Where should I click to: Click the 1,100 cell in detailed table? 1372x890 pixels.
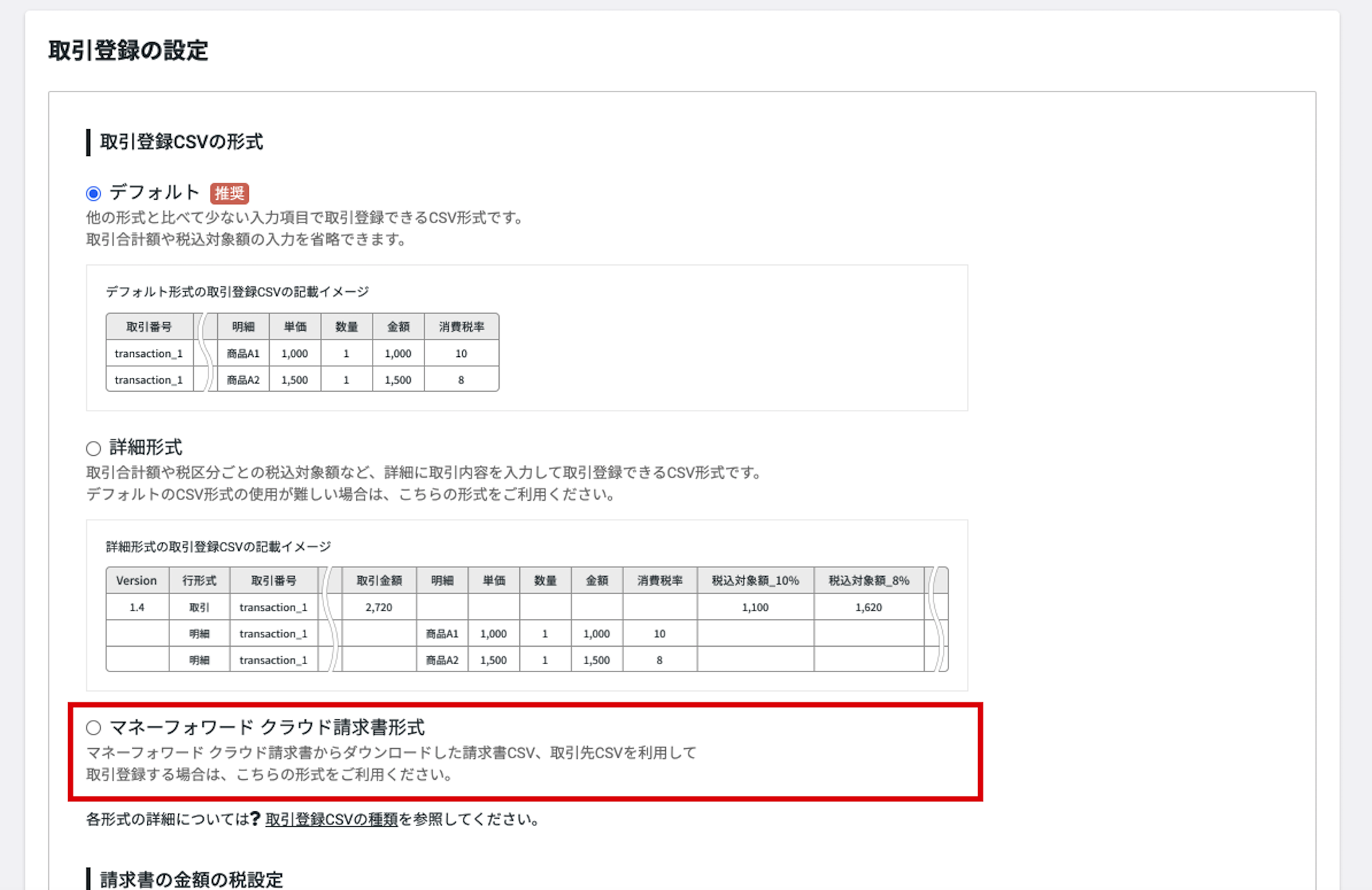pos(755,607)
